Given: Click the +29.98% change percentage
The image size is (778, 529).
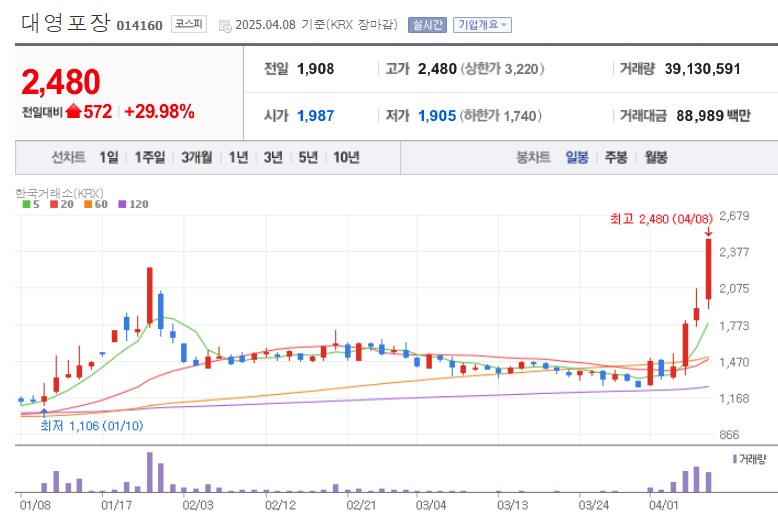Looking at the screenshot, I should (159, 111).
